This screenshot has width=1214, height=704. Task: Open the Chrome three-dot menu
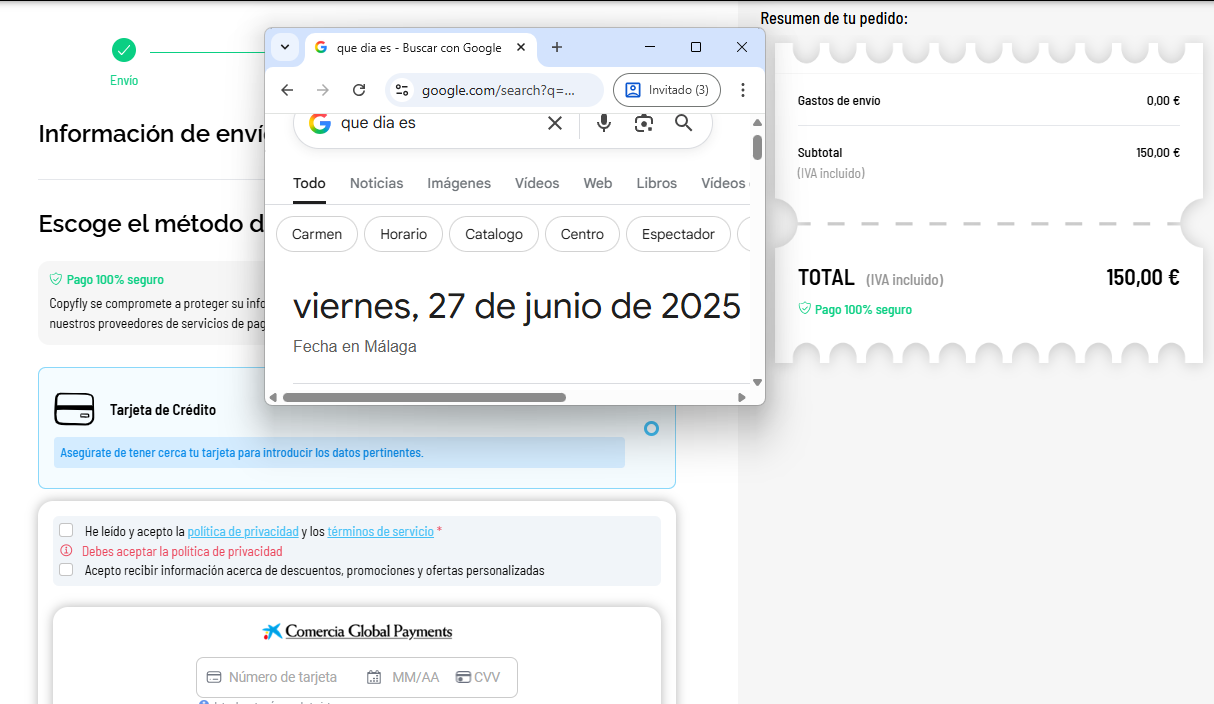[x=742, y=90]
